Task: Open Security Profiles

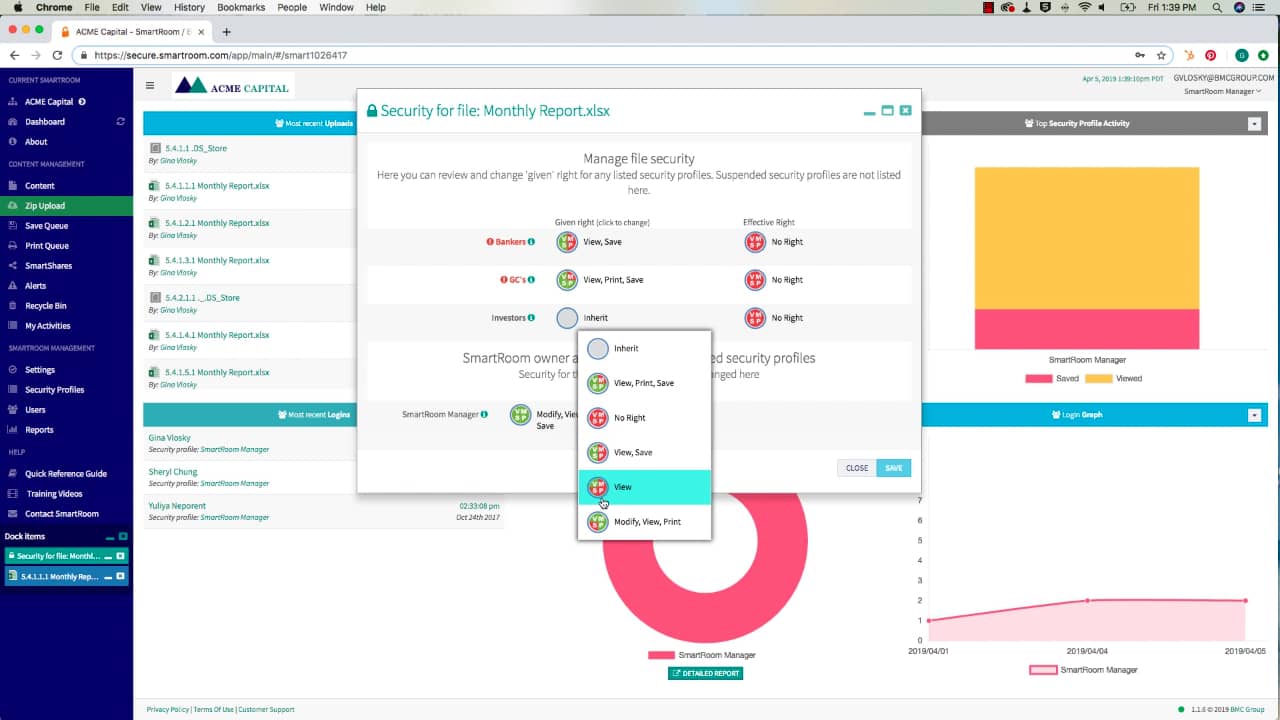Action: coord(54,390)
